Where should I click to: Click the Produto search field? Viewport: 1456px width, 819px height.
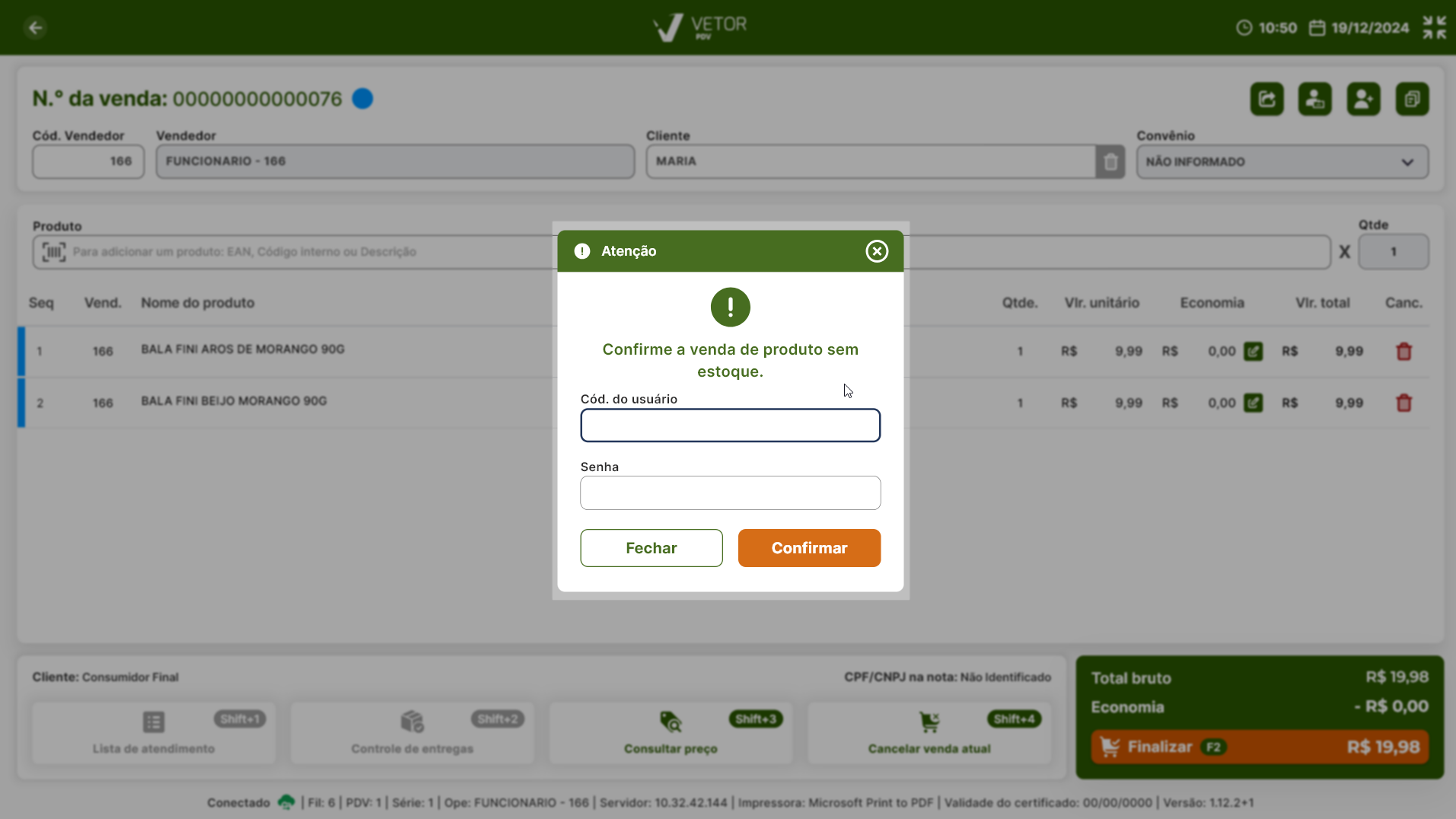click(681, 252)
